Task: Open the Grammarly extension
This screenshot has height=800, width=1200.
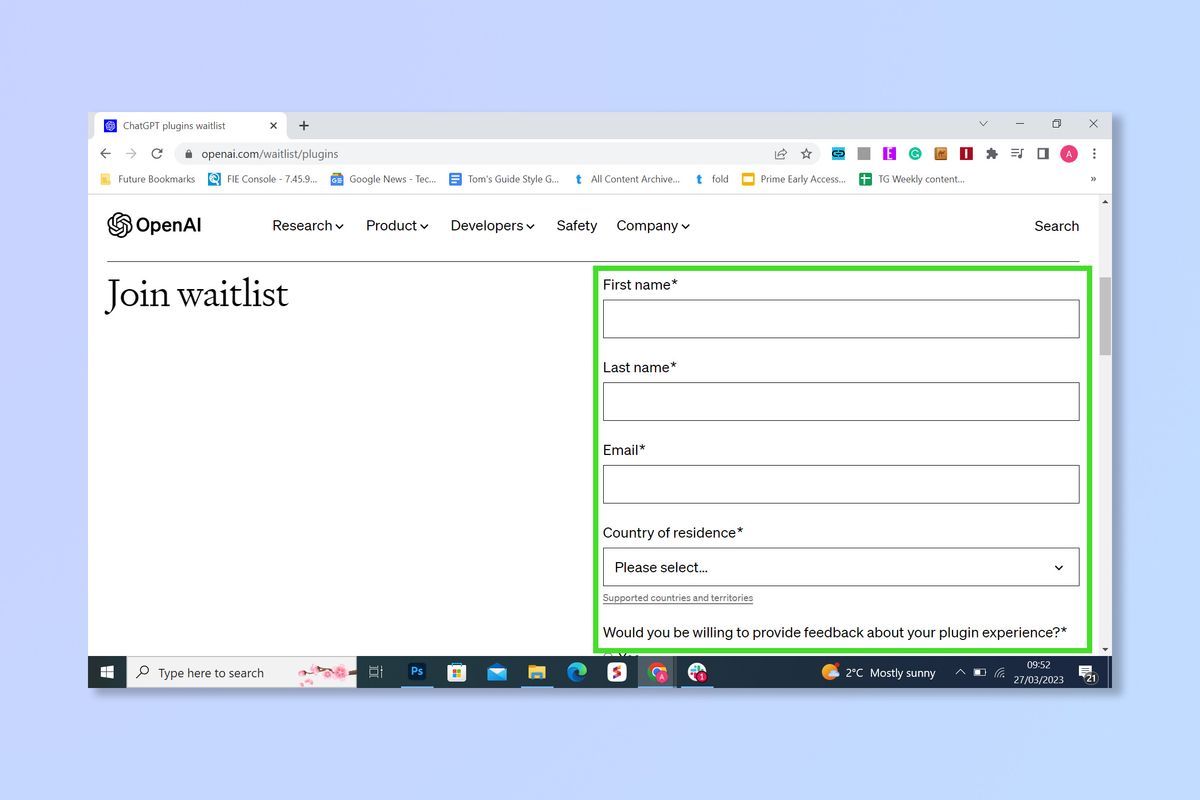Action: [915, 153]
